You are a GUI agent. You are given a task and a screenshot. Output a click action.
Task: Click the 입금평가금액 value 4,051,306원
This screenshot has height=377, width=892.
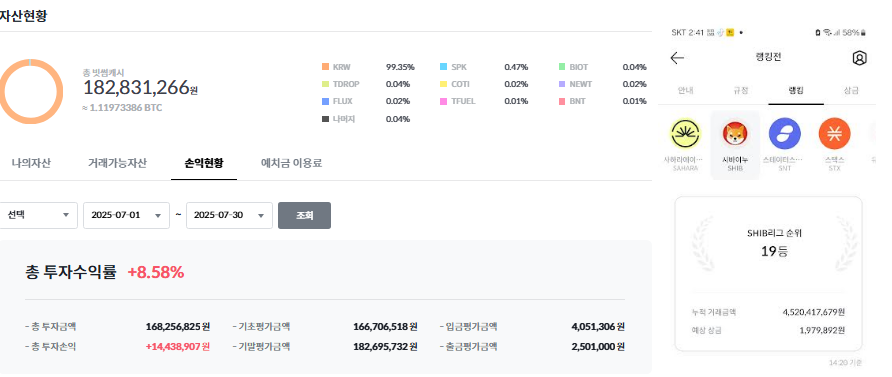tap(598, 327)
